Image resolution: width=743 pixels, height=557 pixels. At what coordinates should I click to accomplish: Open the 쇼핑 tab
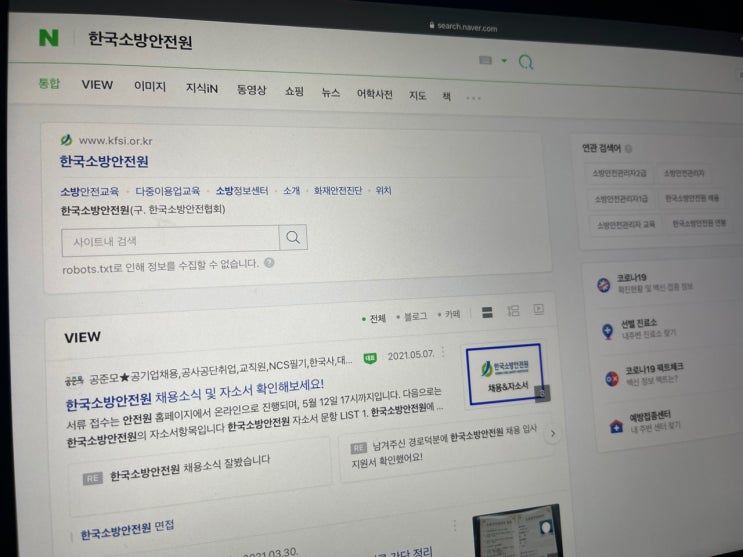(x=294, y=91)
